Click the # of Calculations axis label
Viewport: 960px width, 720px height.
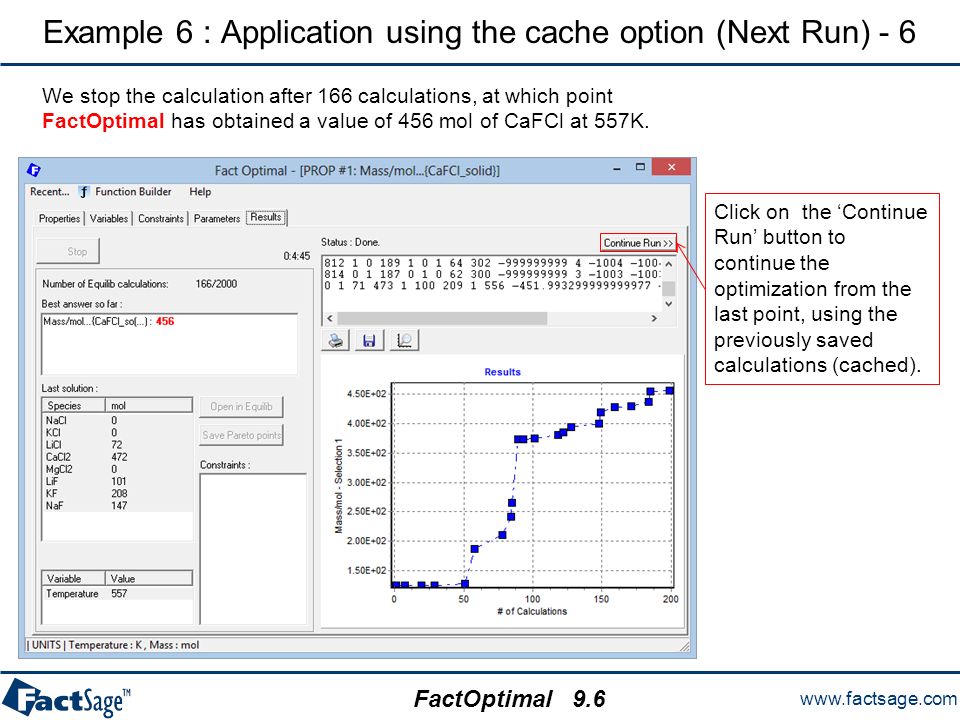tap(532, 611)
